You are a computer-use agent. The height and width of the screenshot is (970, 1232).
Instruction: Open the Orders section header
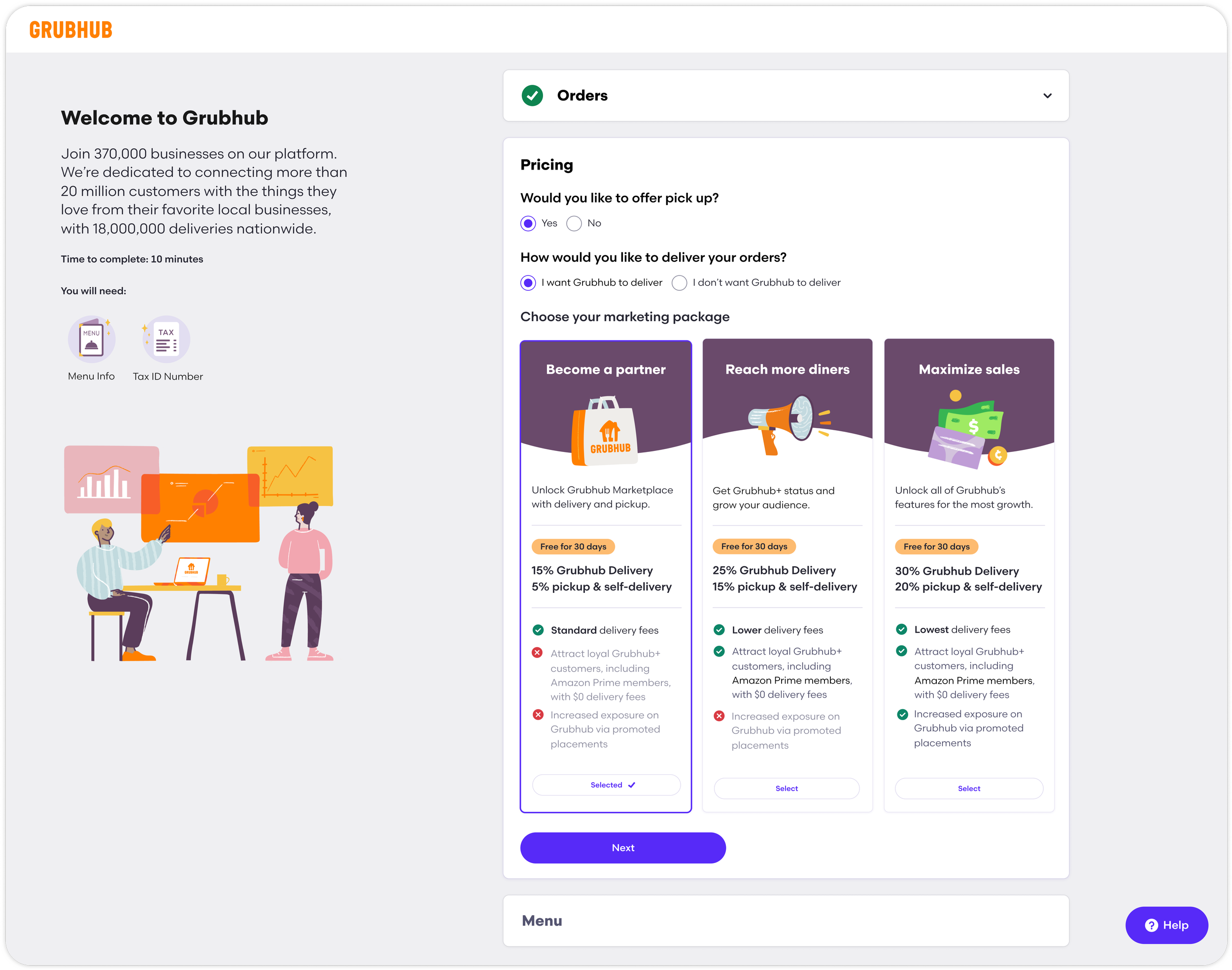(x=582, y=96)
